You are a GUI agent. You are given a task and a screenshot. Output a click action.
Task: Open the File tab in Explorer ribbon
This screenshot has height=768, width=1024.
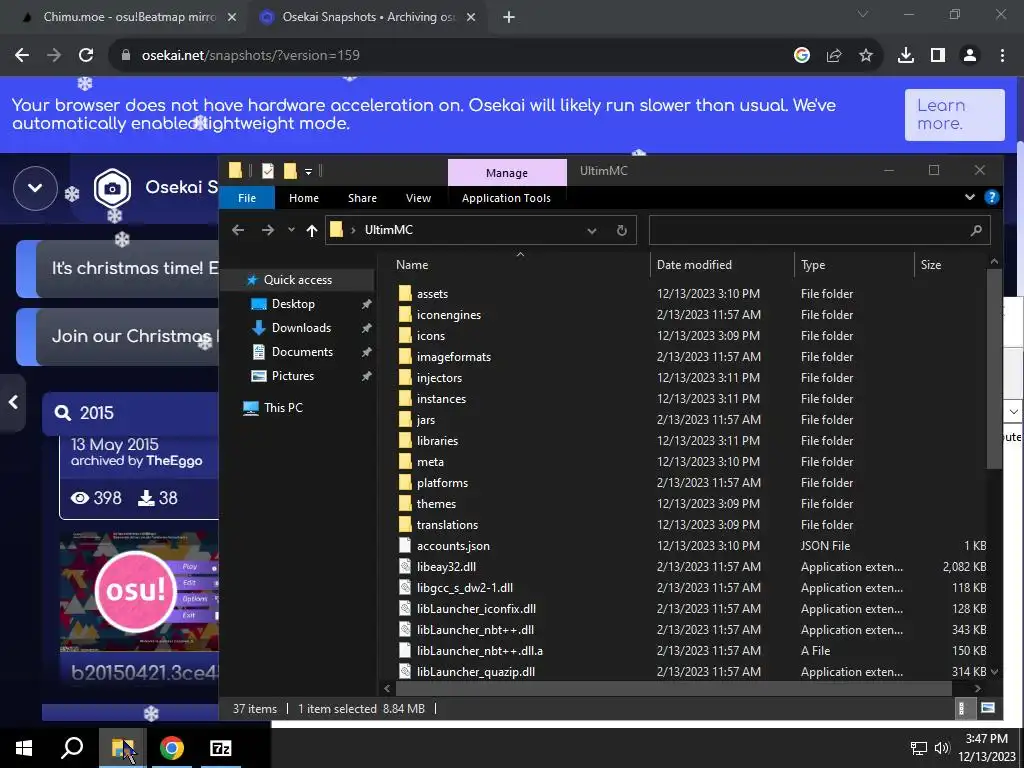pyautogui.click(x=247, y=198)
